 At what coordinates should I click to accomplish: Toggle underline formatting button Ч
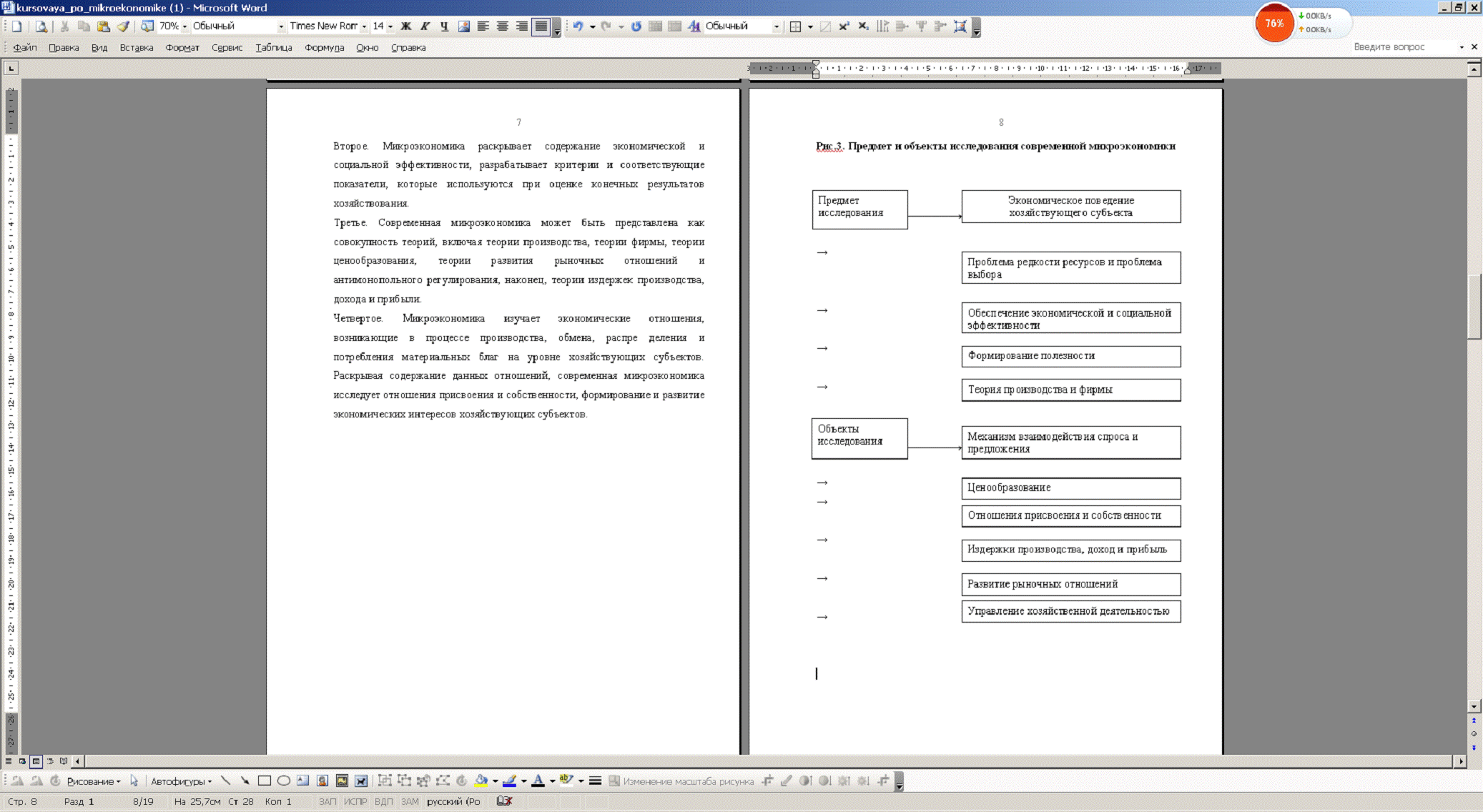pos(444,26)
